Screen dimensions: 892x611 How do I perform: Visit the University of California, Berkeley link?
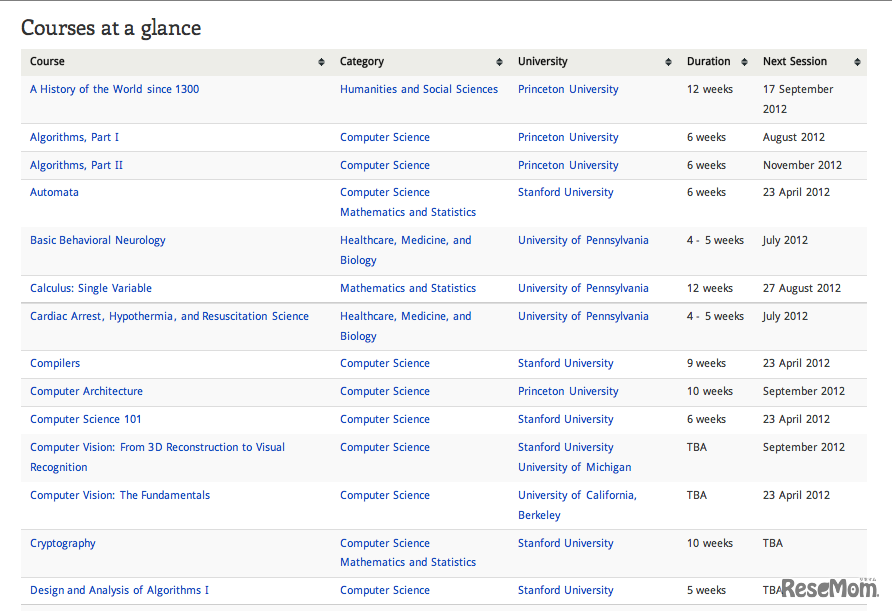pos(577,495)
